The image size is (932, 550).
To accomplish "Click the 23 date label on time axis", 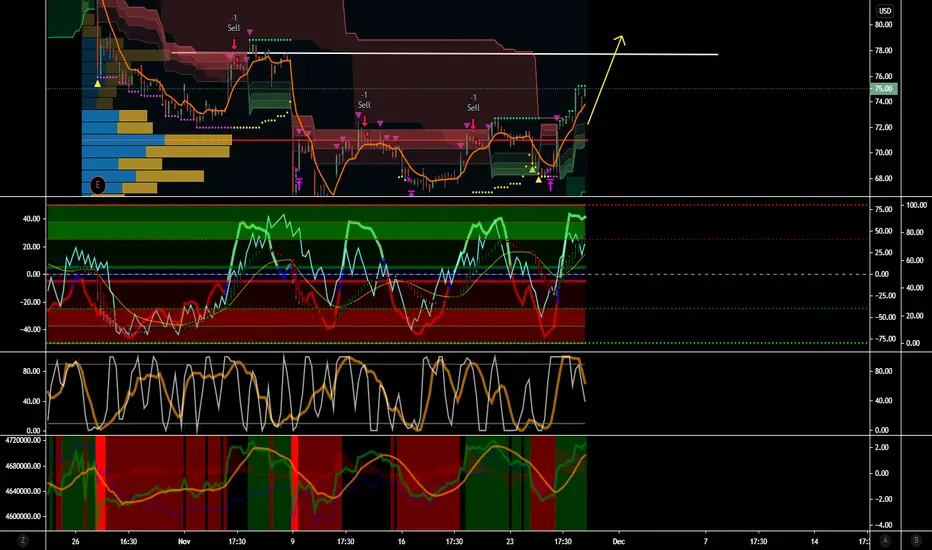I will [x=510, y=541].
